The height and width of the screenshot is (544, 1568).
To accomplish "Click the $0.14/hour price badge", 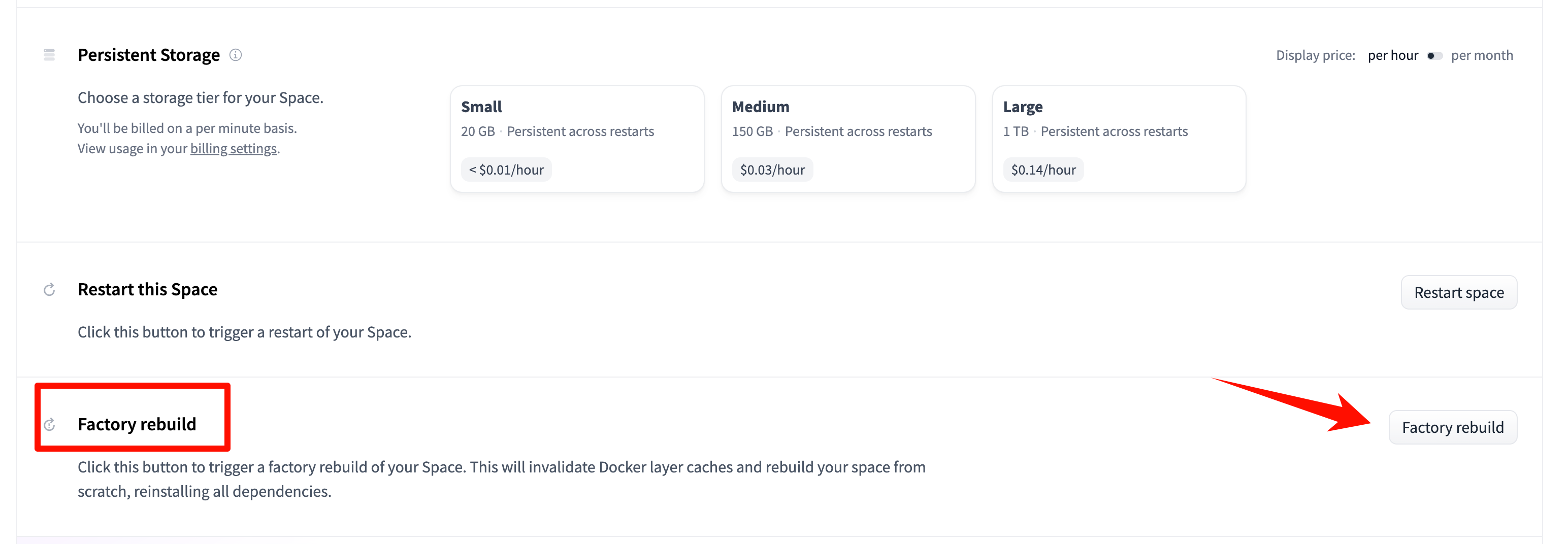I will tap(1043, 170).
